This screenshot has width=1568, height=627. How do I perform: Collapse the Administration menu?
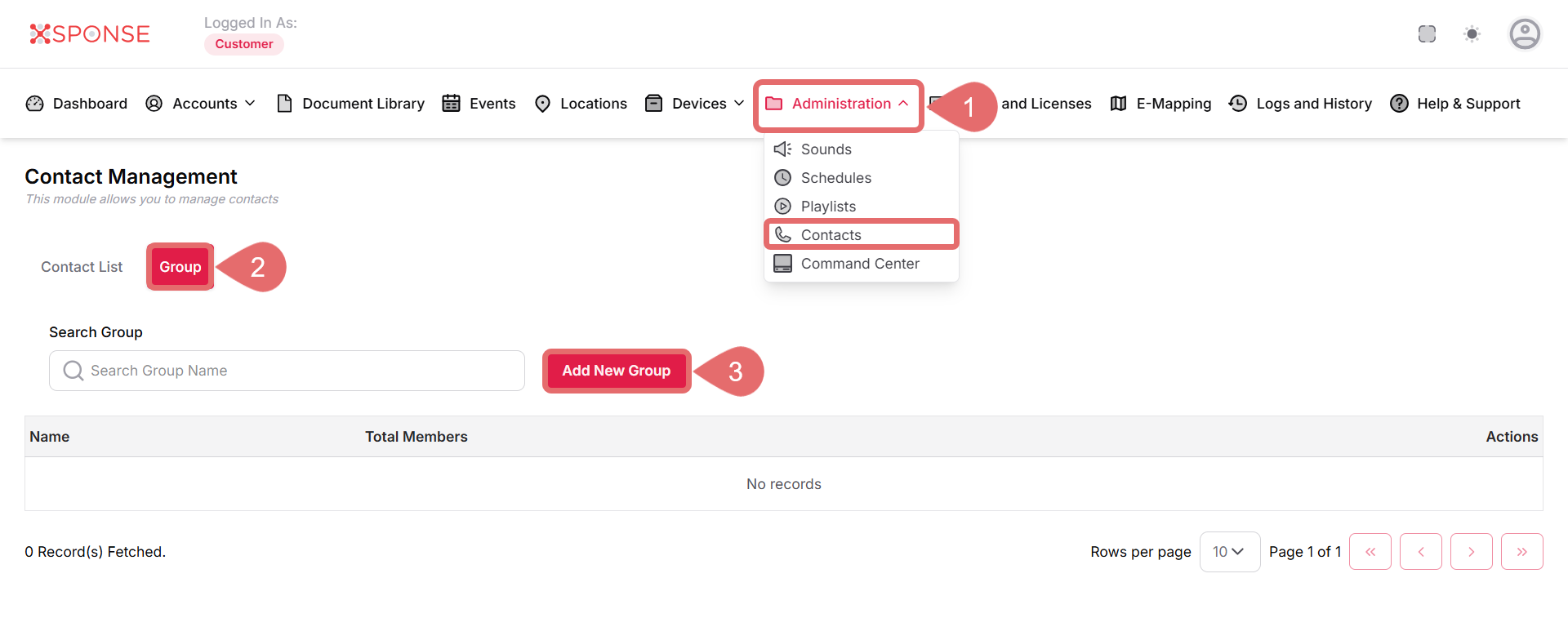pyautogui.click(x=838, y=104)
